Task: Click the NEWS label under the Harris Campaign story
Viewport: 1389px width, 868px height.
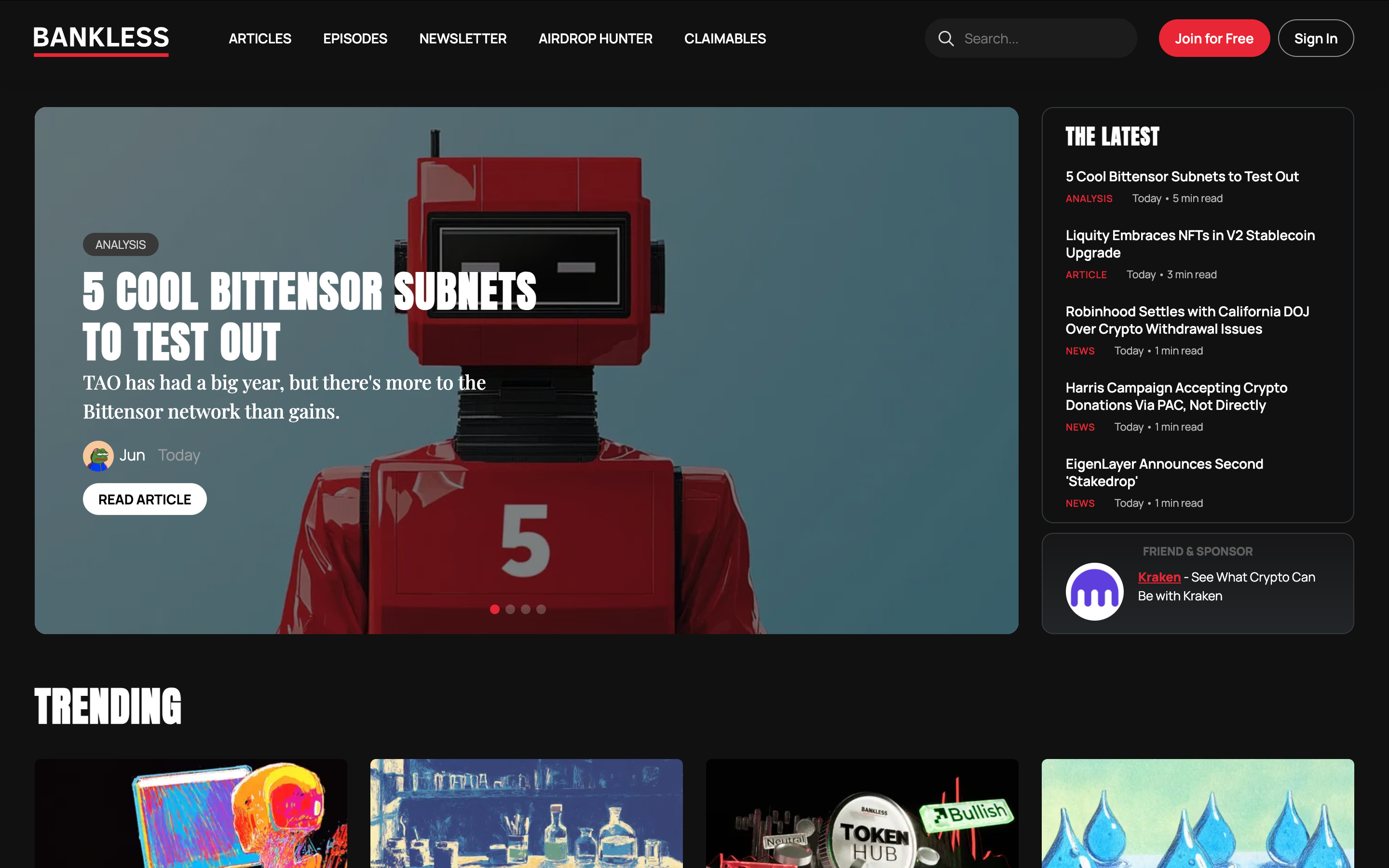Action: point(1080,427)
